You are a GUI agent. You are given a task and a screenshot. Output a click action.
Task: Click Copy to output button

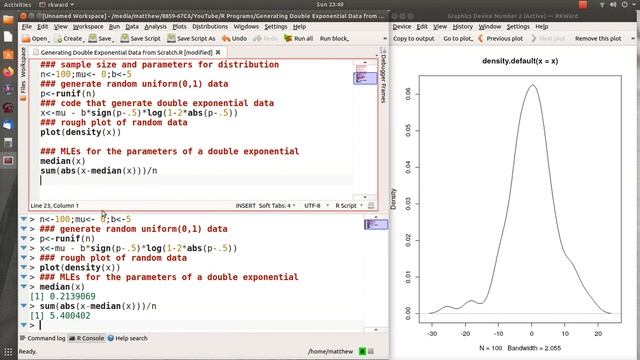[x=414, y=38]
